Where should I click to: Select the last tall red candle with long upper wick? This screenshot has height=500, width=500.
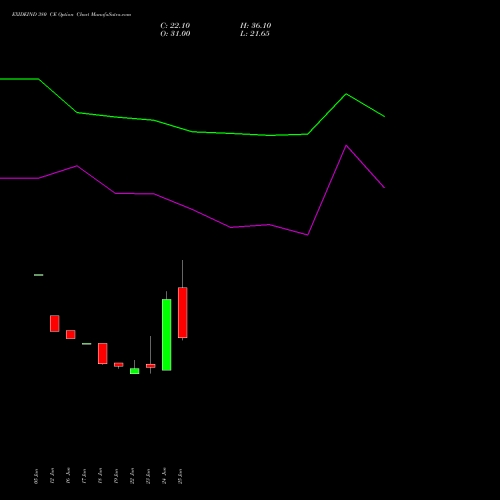click(182, 312)
